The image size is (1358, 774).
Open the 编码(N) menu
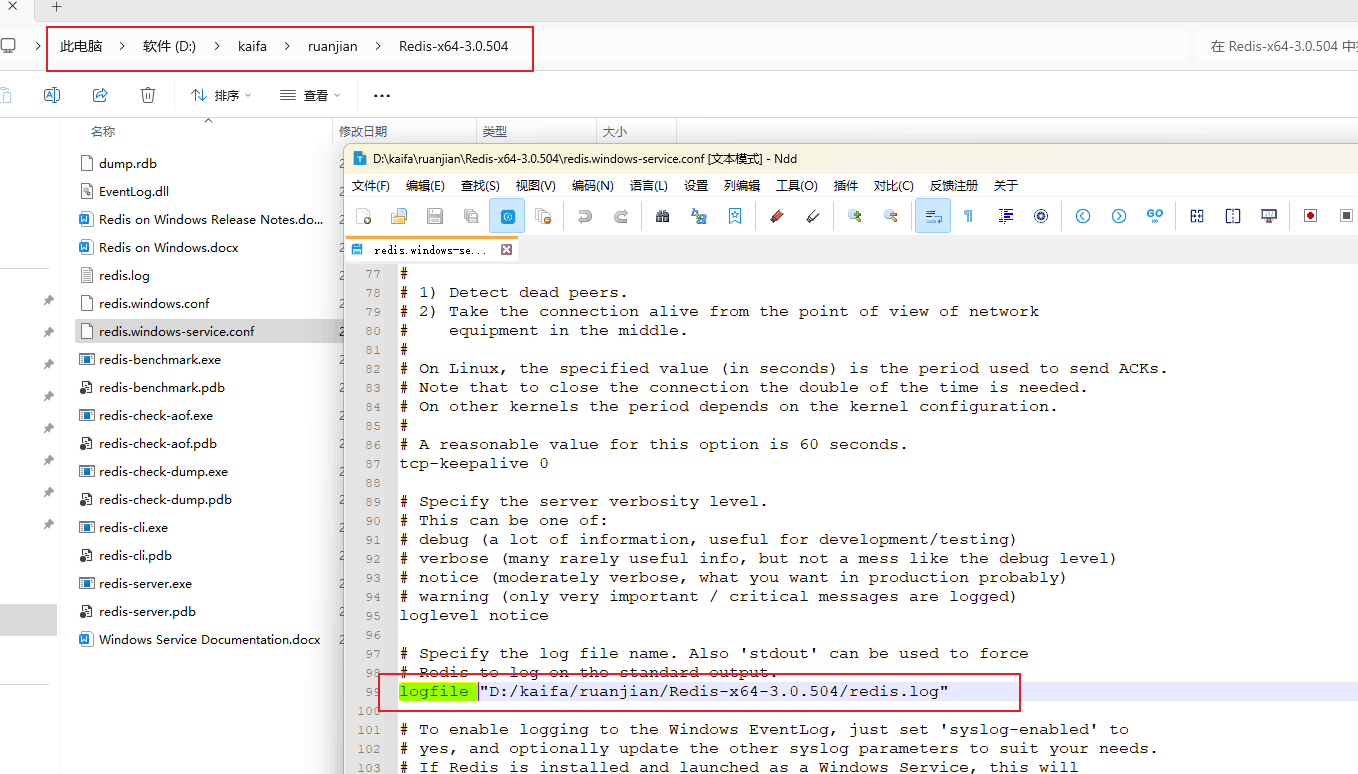point(592,185)
